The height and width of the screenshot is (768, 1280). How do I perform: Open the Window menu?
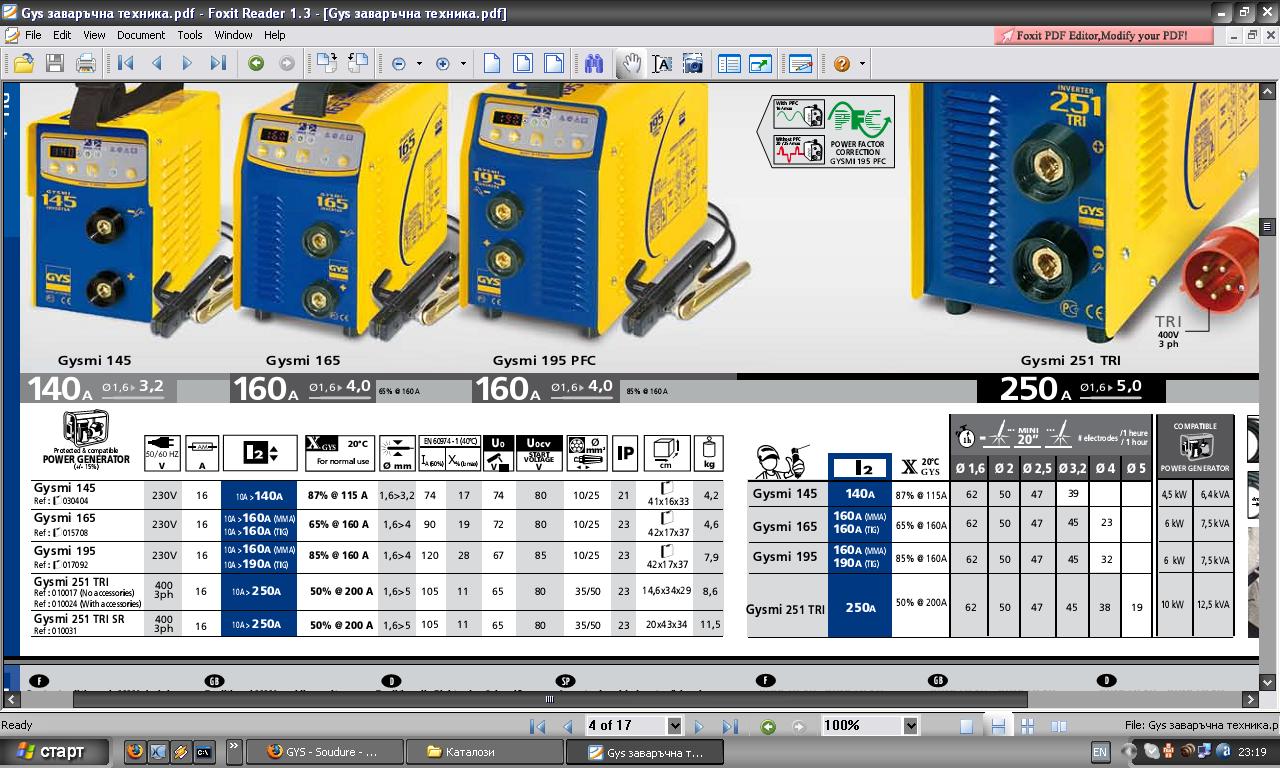coord(233,35)
